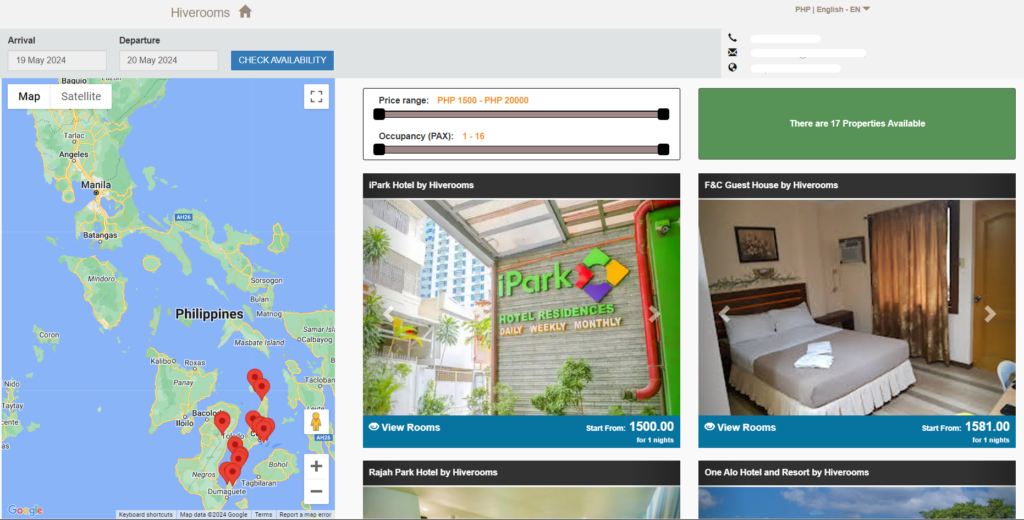Select the Price range maximum slider handle

(x=664, y=114)
